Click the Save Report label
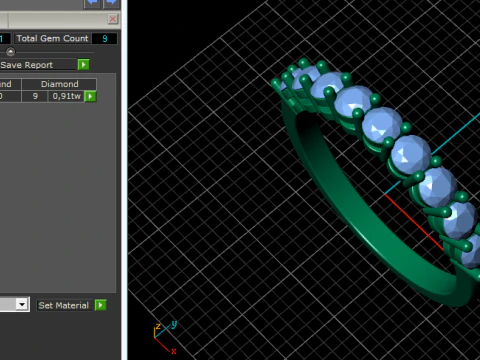The height and width of the screenshot is (360, 480). 27,65
